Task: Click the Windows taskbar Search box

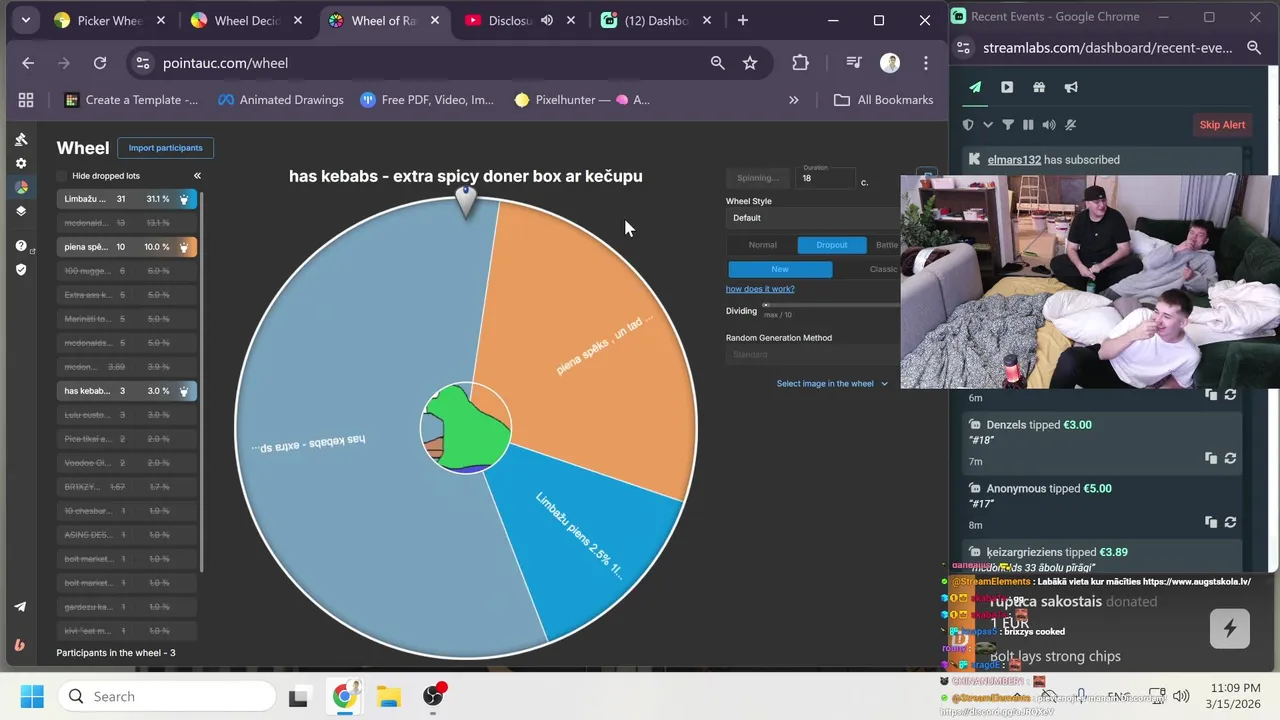Action: (166, 696)
